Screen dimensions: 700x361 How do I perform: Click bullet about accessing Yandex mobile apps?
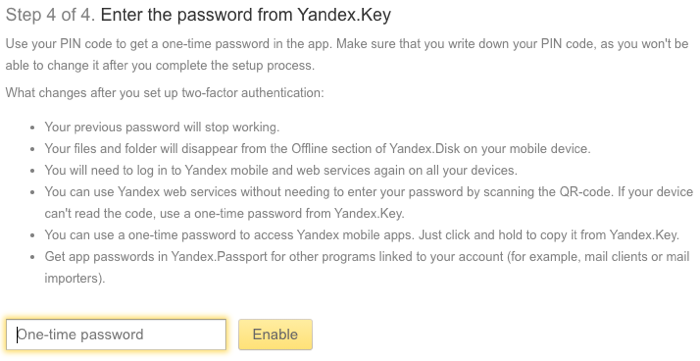pos(362,235)
